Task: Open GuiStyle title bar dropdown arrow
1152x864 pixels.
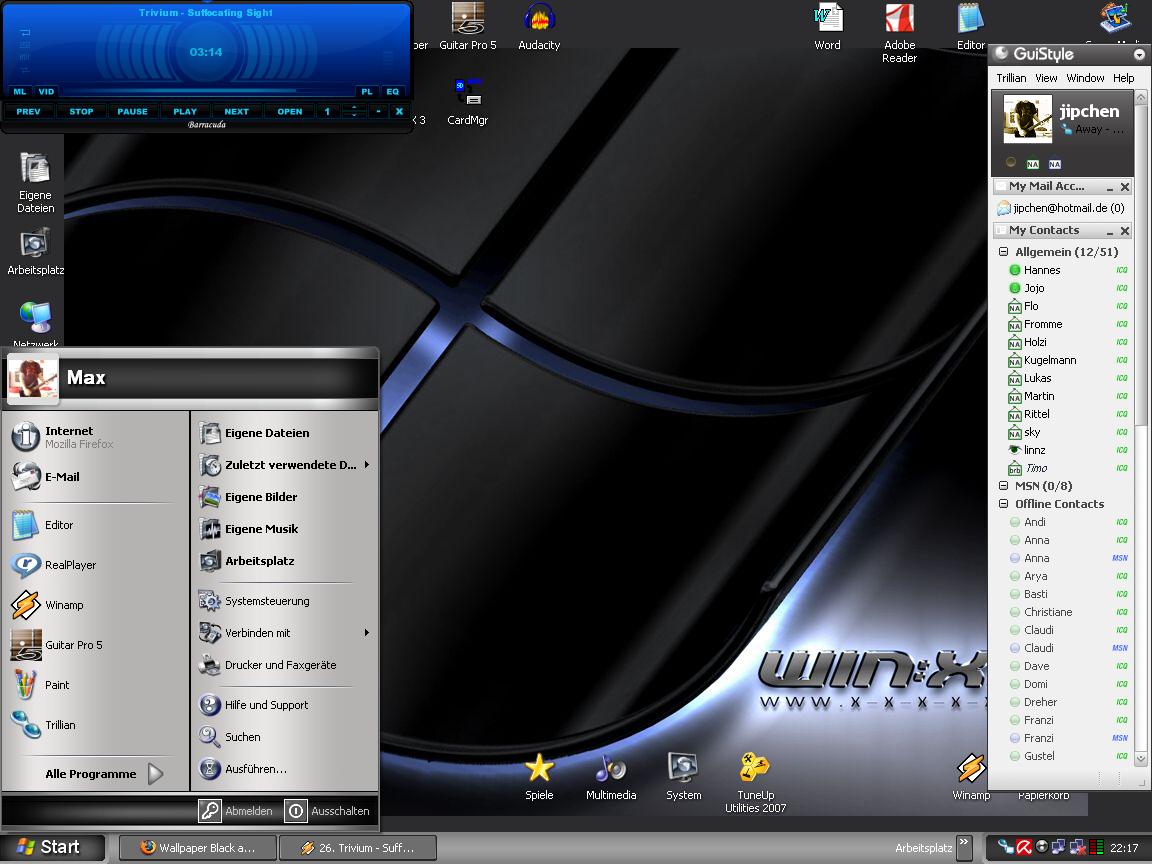Action: click(x=1139, y=54)
